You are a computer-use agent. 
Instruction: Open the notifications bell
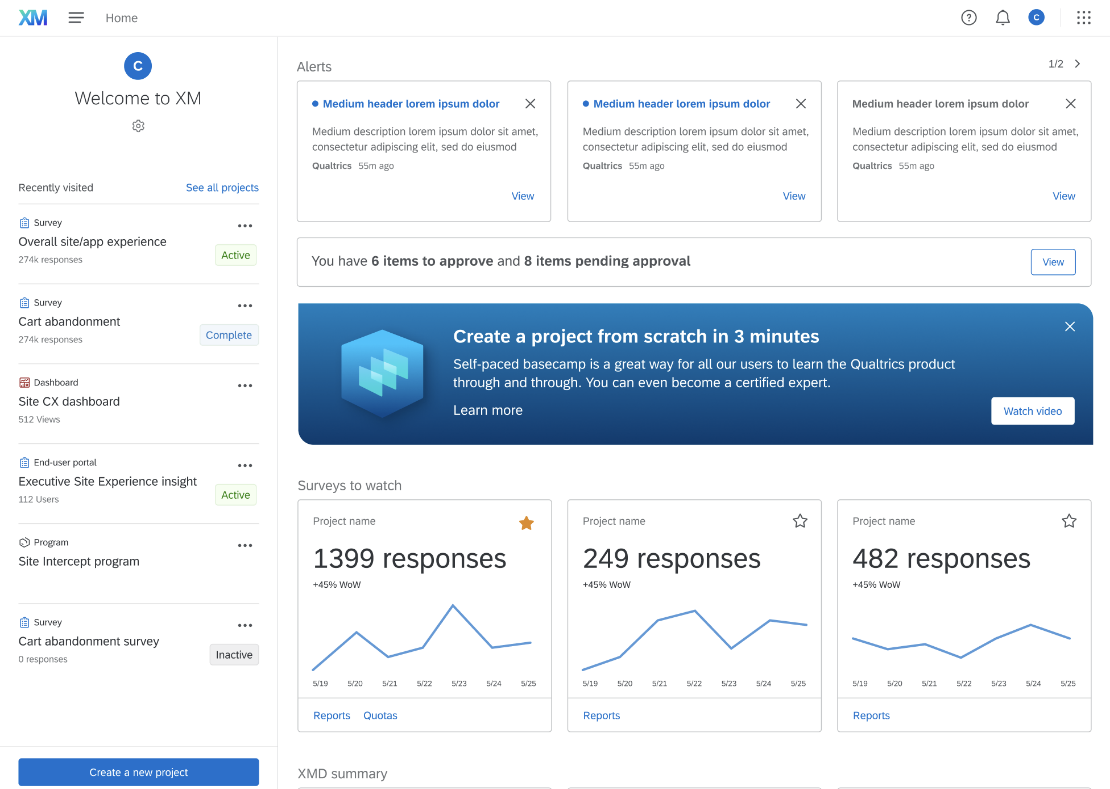[x=1002, y=18]
